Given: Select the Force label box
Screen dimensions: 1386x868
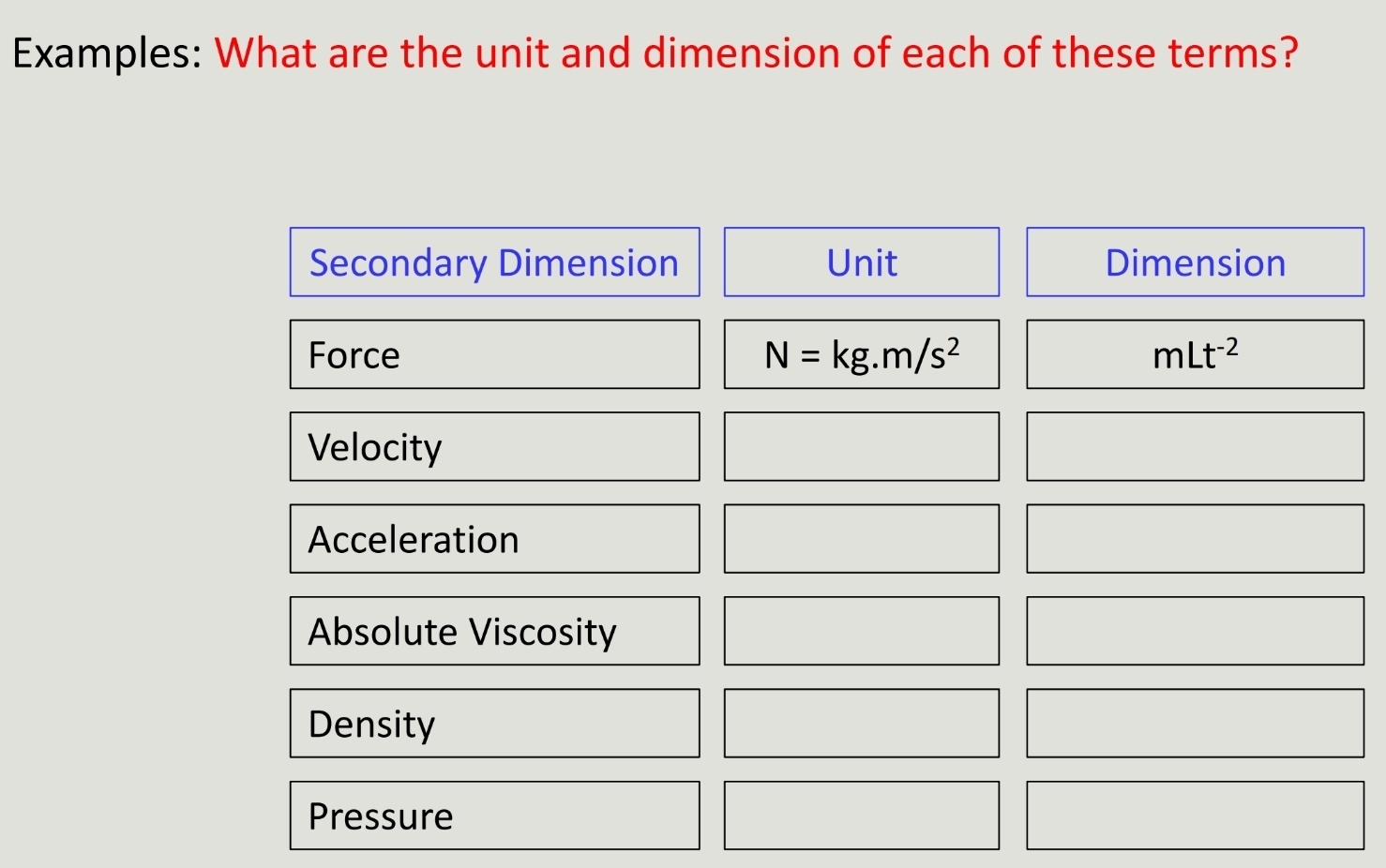Looking at the screenshot, I should [494, 354].
